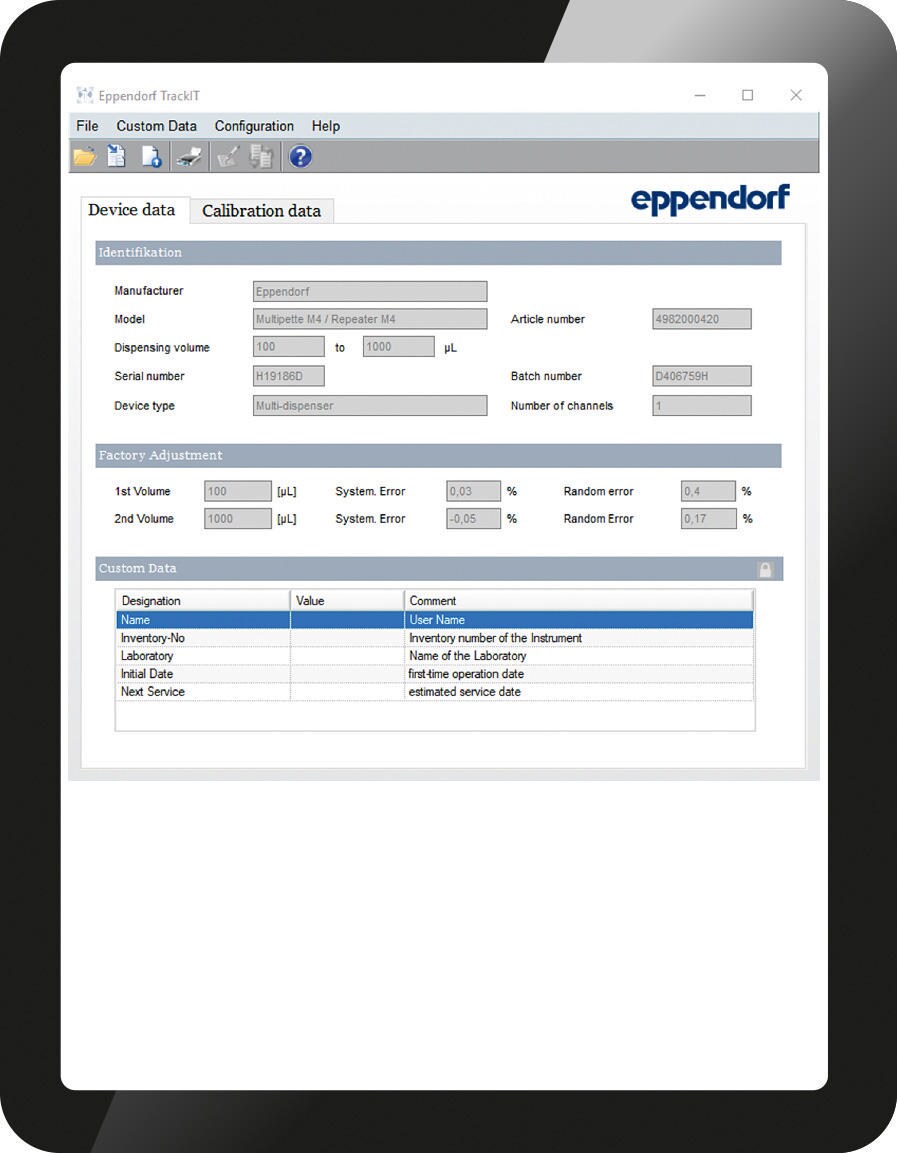
Task: Select the Next Service row
Action: (435, 692)
